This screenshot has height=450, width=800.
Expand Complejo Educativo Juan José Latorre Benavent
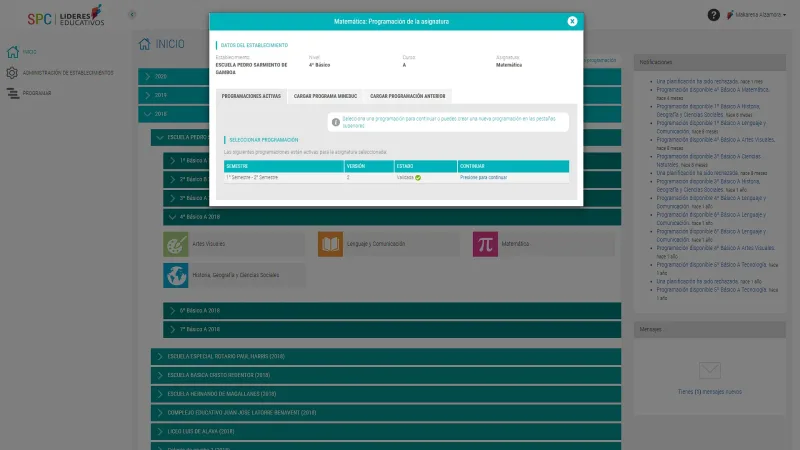pyautogui.click(x=386, y=413)
